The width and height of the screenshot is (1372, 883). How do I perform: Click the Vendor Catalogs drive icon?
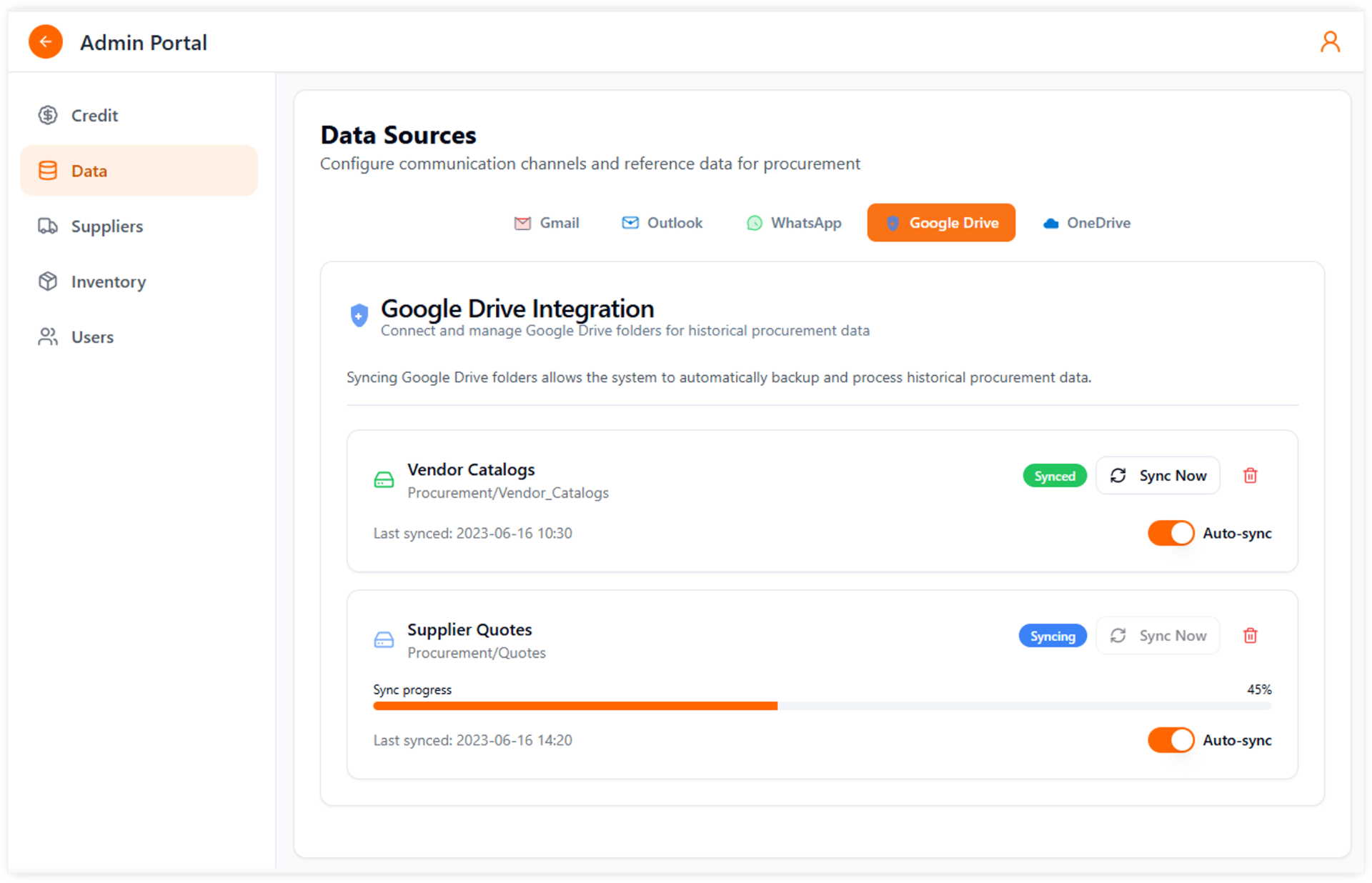tap(384, 480)
